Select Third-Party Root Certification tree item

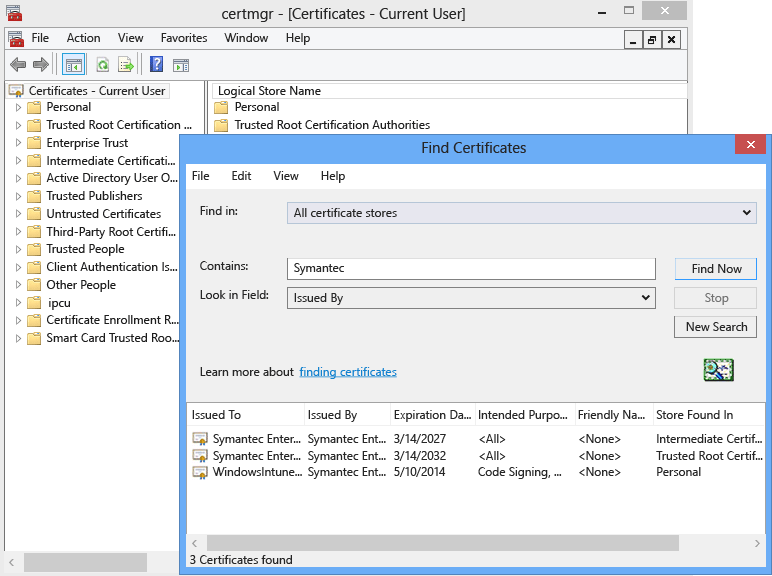[x=111, y=231]
